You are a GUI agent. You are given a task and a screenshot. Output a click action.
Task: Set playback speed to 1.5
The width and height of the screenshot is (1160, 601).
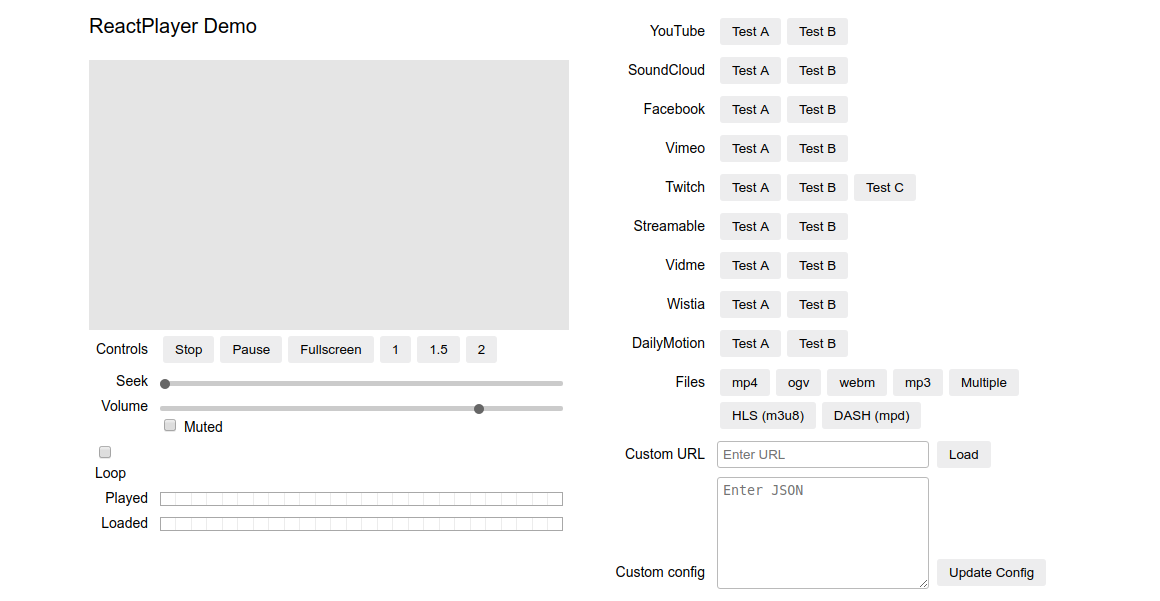[439, 349]
